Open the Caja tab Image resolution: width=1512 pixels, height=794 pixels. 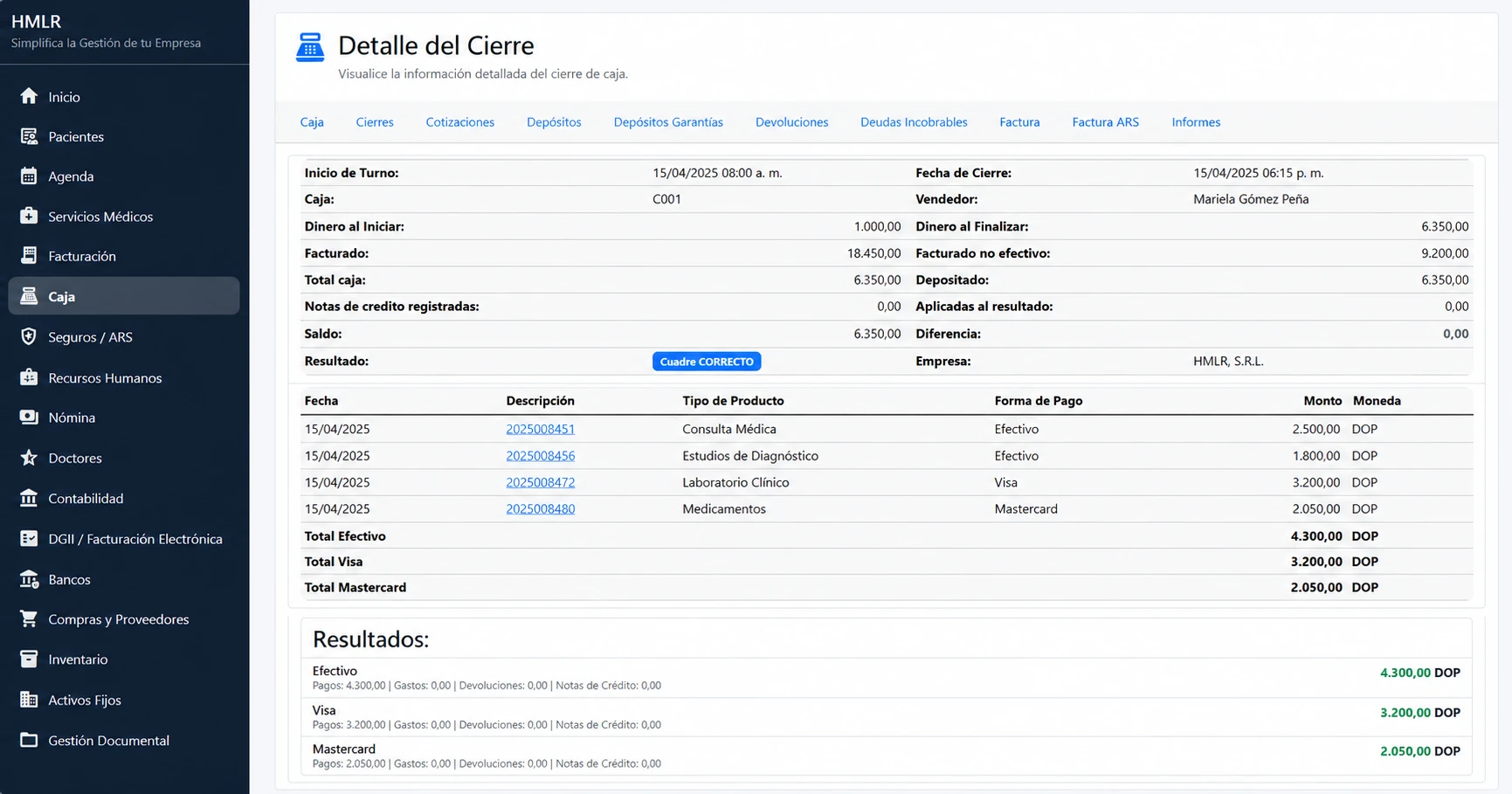point(312,122)
